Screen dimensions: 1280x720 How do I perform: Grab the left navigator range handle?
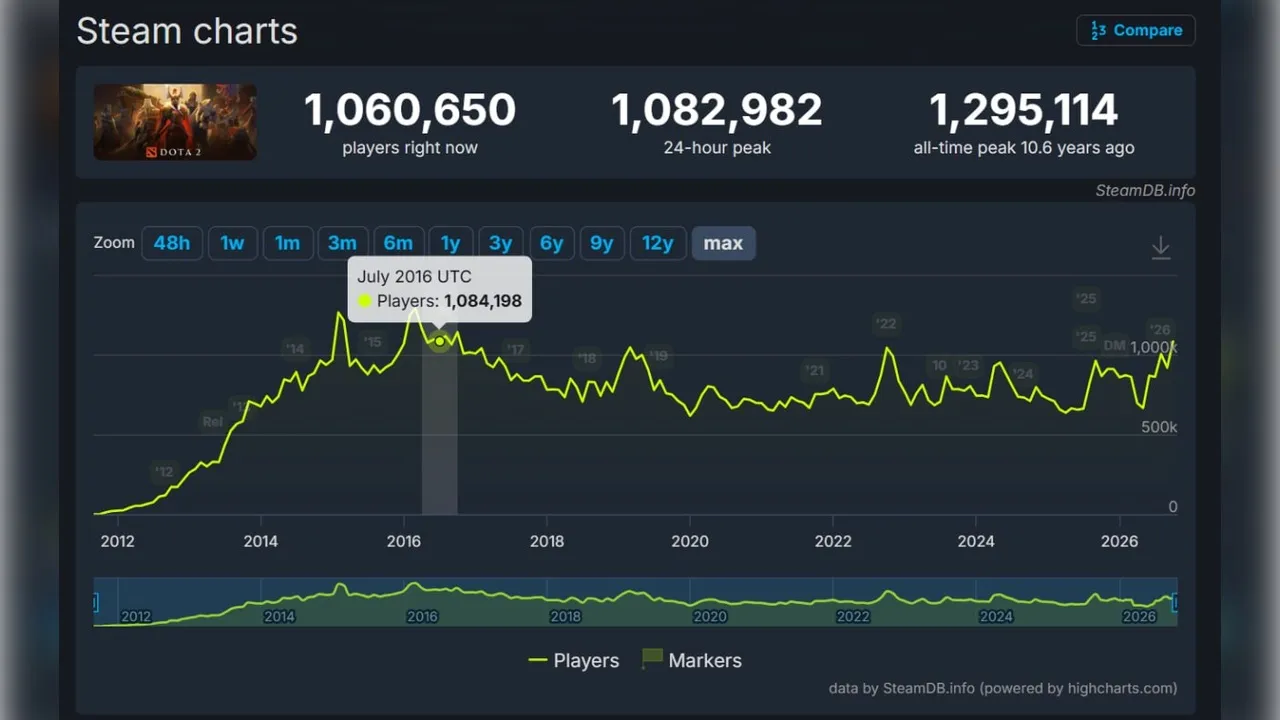coord(96,602)
